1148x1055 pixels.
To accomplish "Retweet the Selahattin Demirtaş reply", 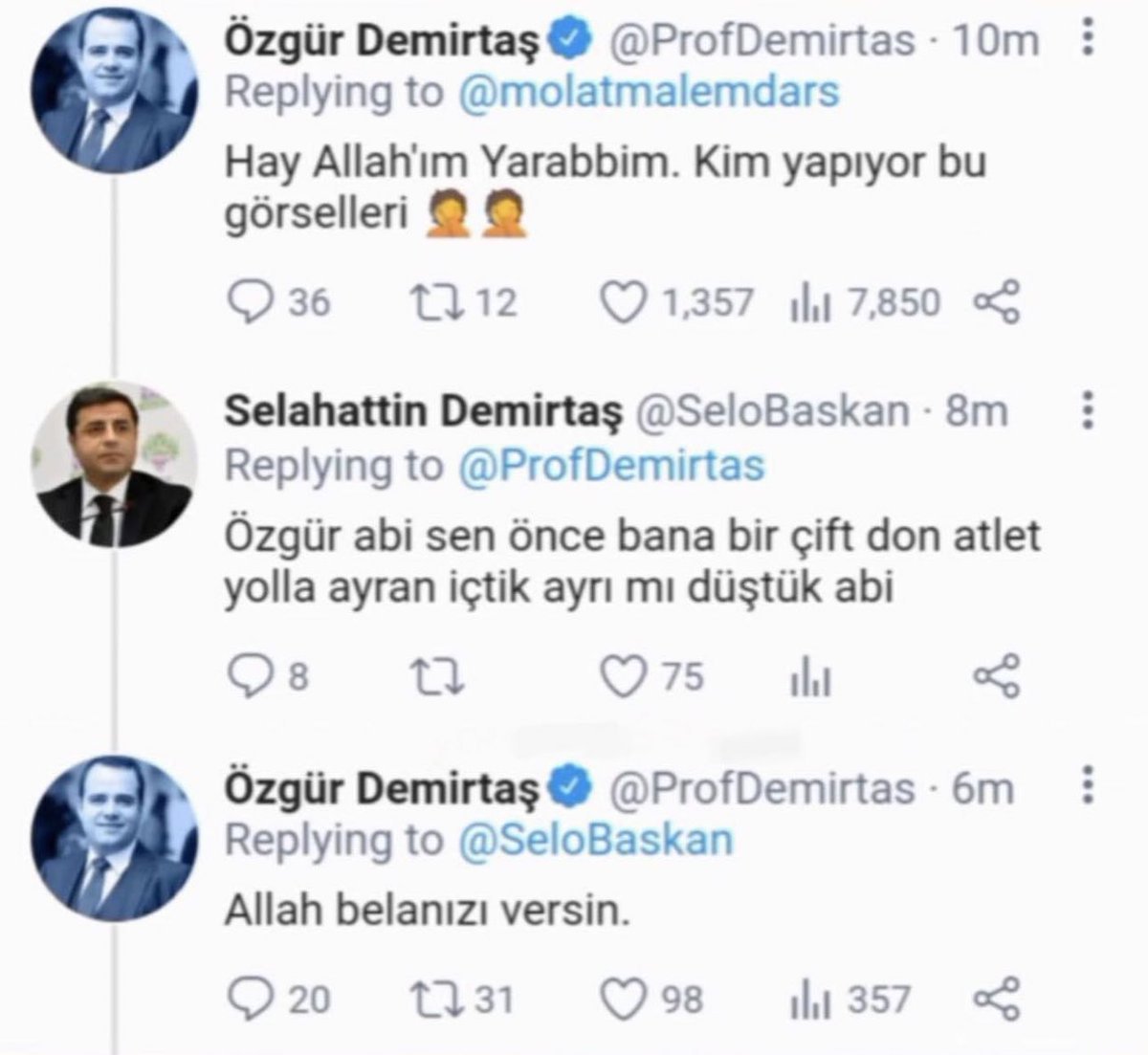I will coord(438,677).
